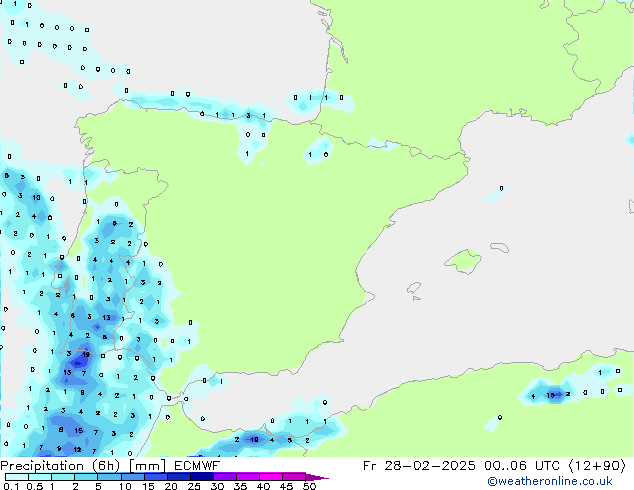The width and height of the screenshot is (634, 490).
Task: Click the legend value label '25'
Action: (194, 486)
